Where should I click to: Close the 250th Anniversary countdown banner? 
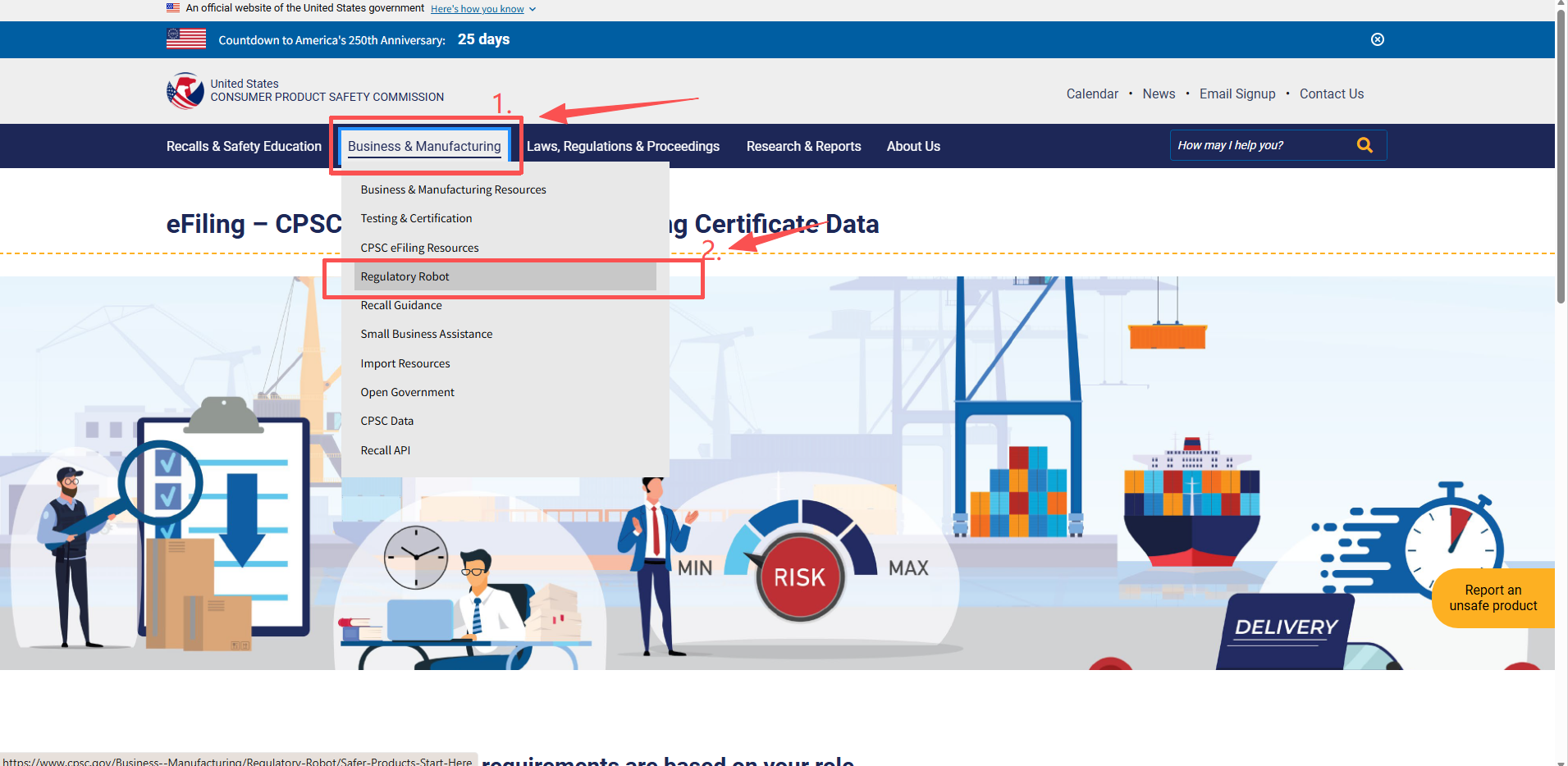(1378, 39)
